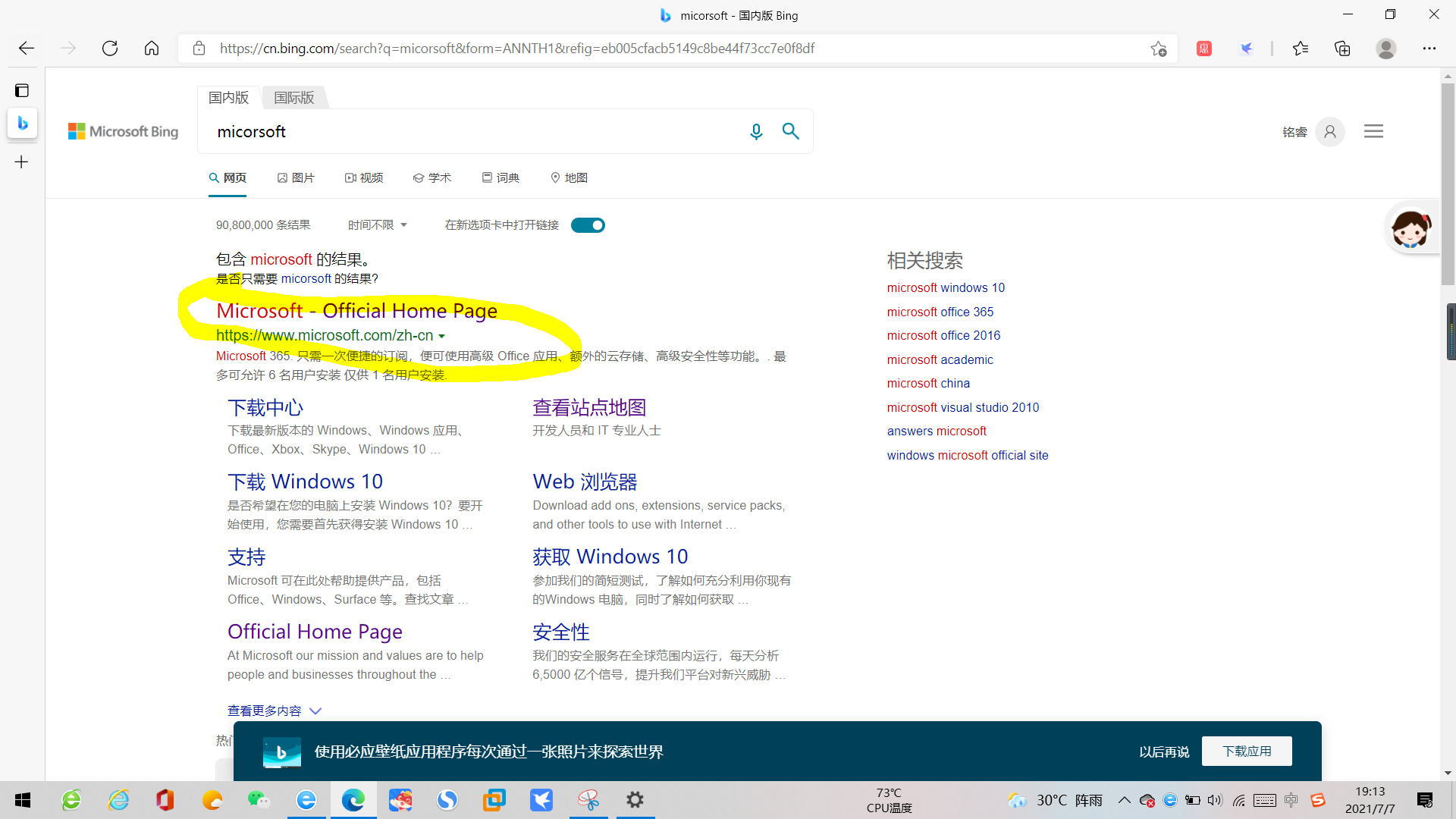Open related search answers microsoft
The width and height of the screenshot is (1456, 819).
click(x=937, y=431)
